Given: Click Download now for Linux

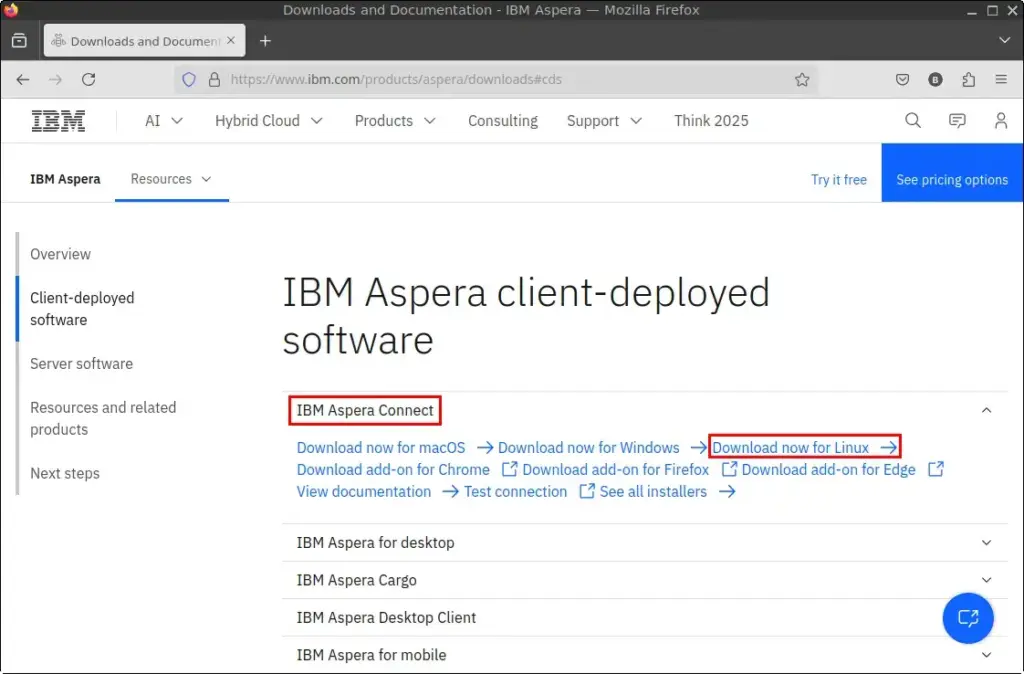Looking at the screenshot, I should coord(790,448).
